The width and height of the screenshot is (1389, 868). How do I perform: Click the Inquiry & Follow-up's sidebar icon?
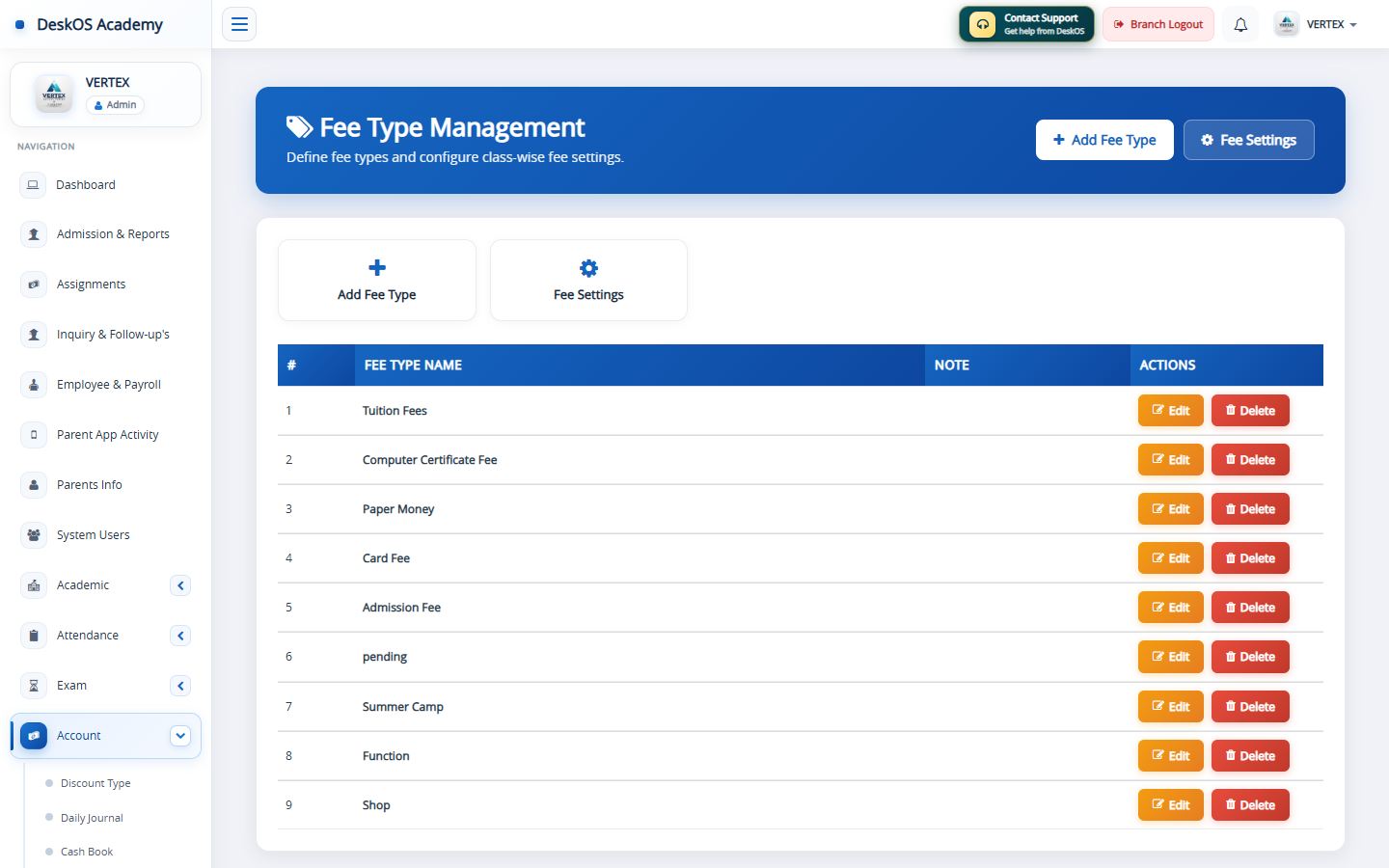pos(34,335)
